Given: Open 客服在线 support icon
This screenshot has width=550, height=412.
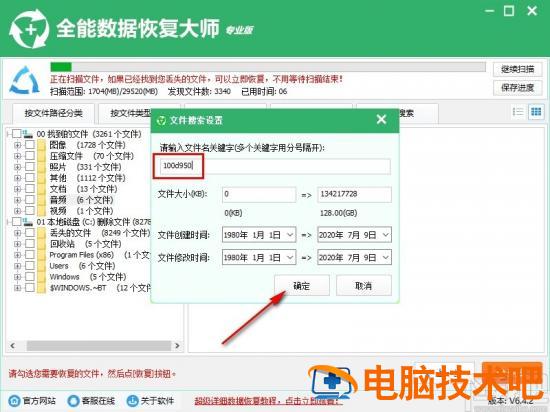Looking at the screenshot, I should [74, 400].
